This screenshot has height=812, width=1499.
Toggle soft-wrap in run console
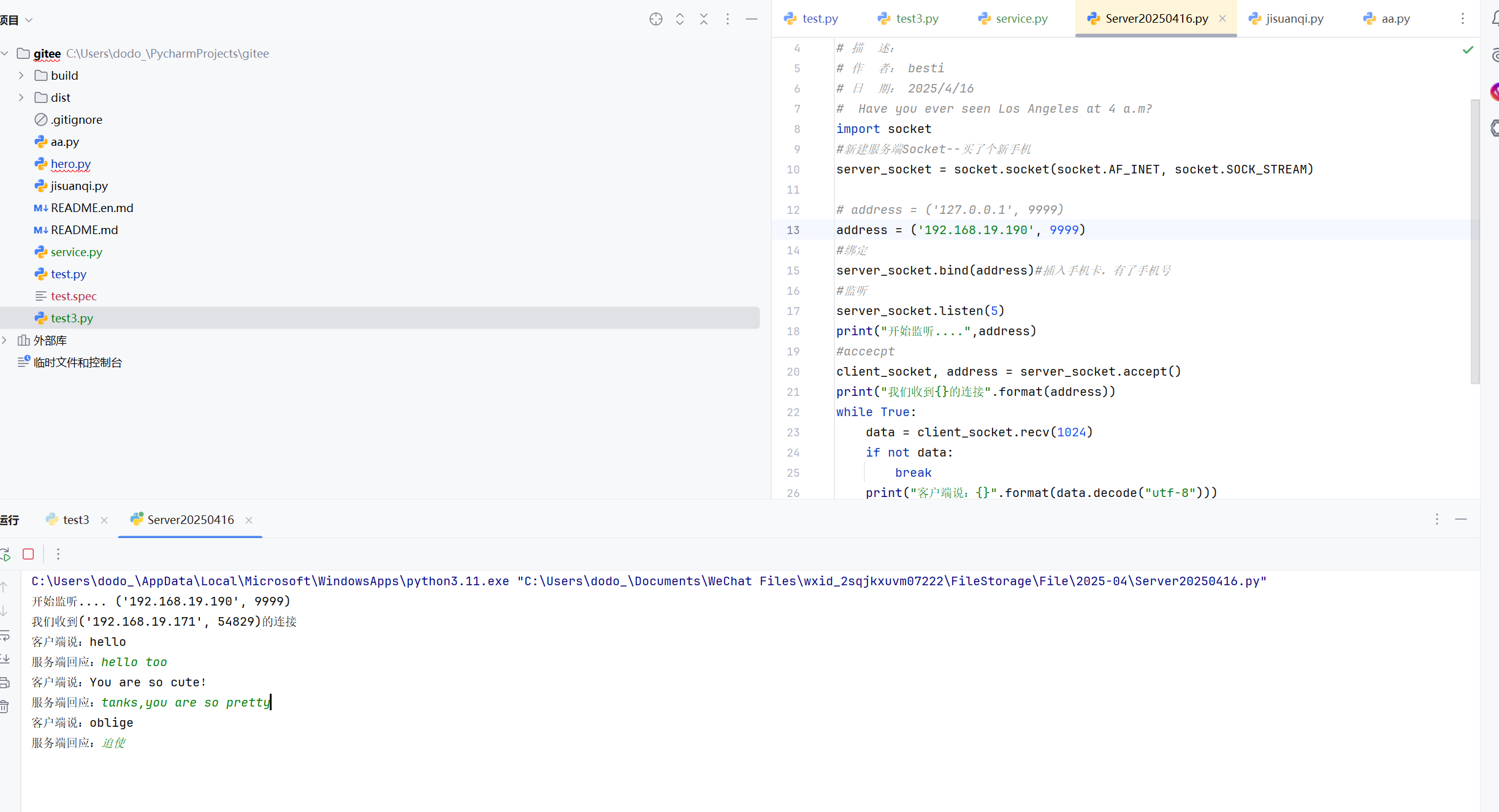4,636
